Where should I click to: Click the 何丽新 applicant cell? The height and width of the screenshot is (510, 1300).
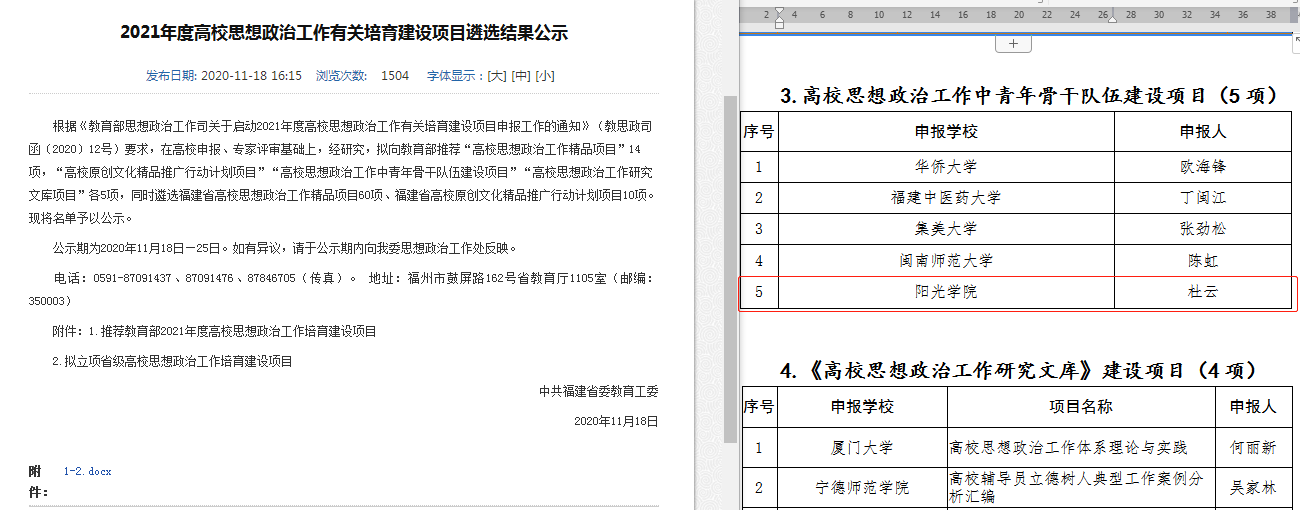(1252, 448)
